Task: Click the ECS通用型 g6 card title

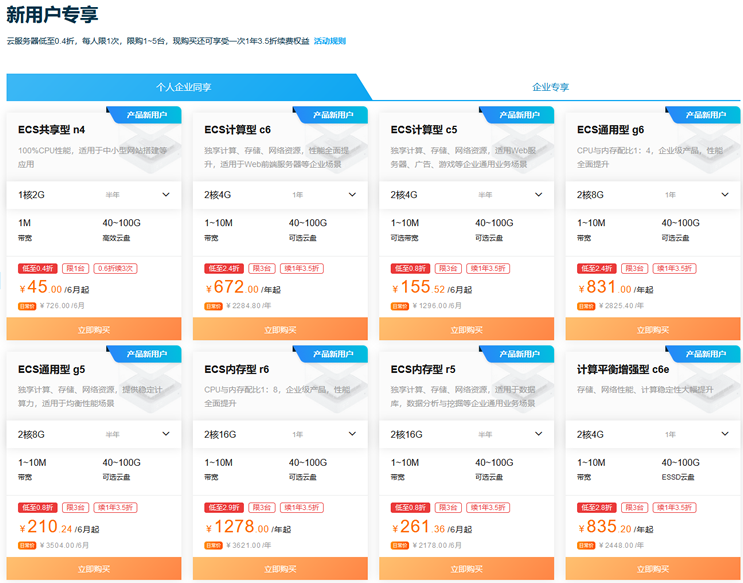Action: pyautogui.click(x=610, y=130)
